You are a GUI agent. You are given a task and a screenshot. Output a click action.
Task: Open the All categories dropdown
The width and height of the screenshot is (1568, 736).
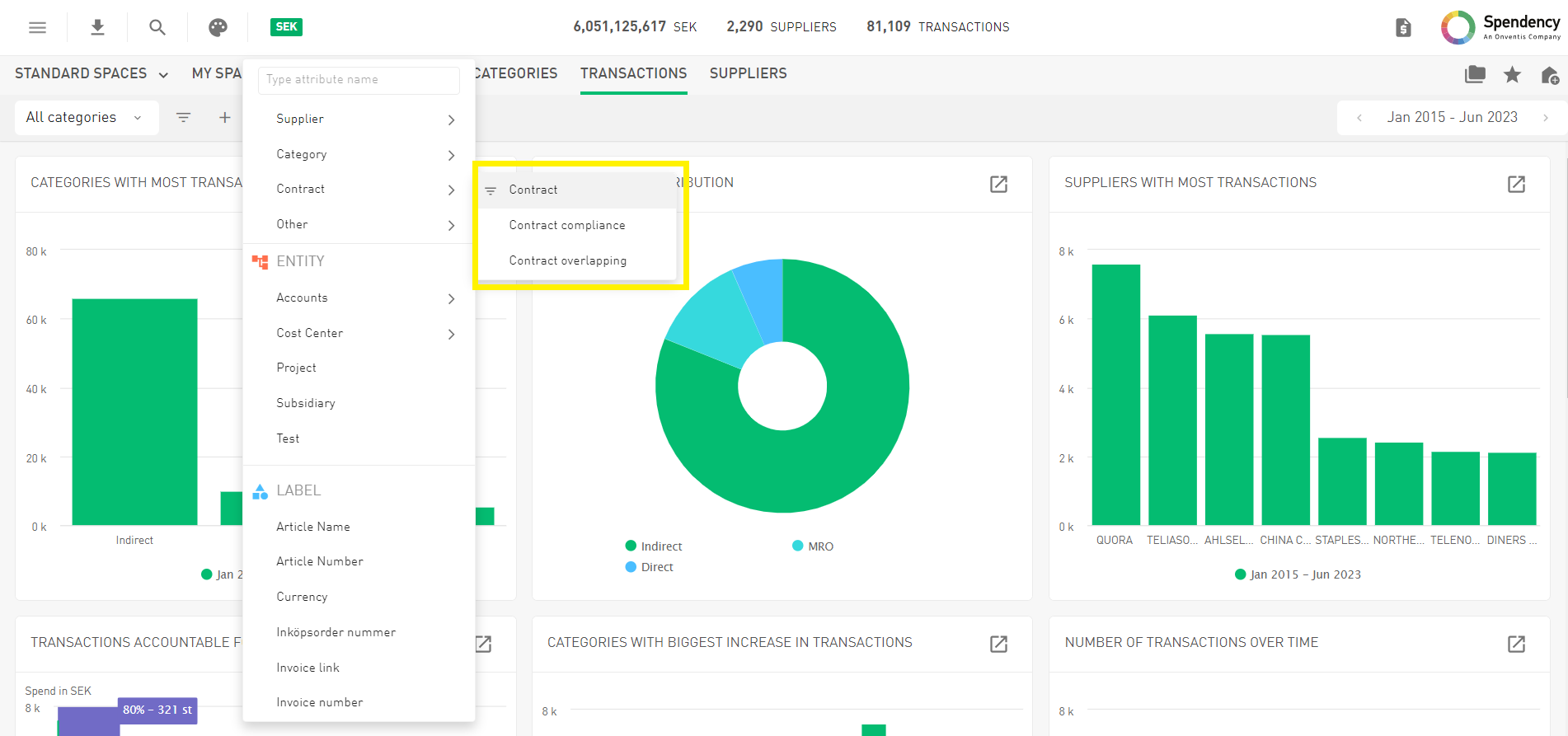pyautogui.click(x=83, y=117)
